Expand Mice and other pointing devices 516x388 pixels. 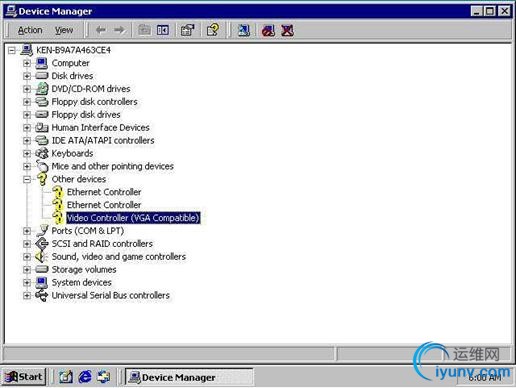27,166
